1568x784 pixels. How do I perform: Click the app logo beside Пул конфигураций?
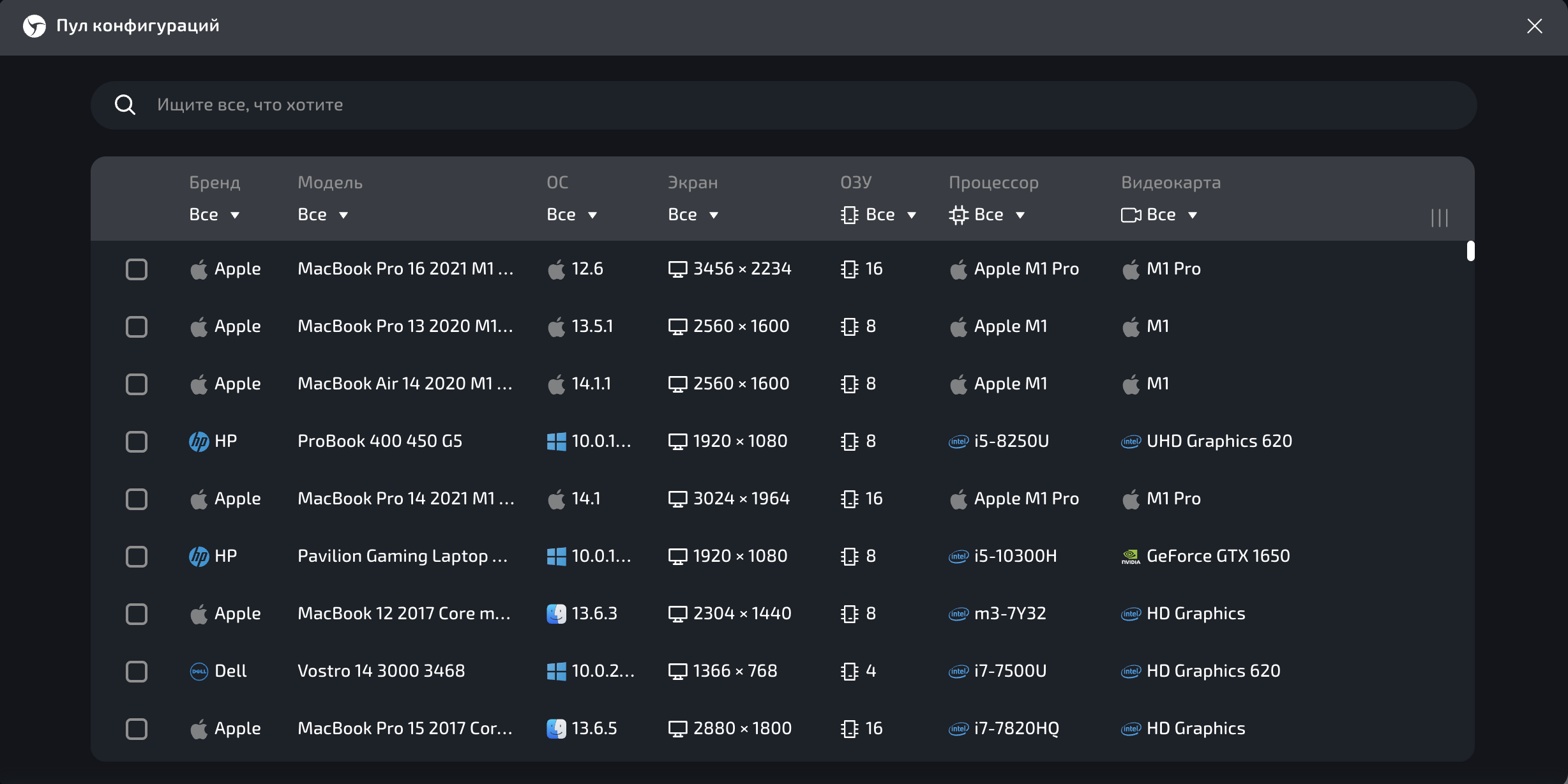[34, 26]
